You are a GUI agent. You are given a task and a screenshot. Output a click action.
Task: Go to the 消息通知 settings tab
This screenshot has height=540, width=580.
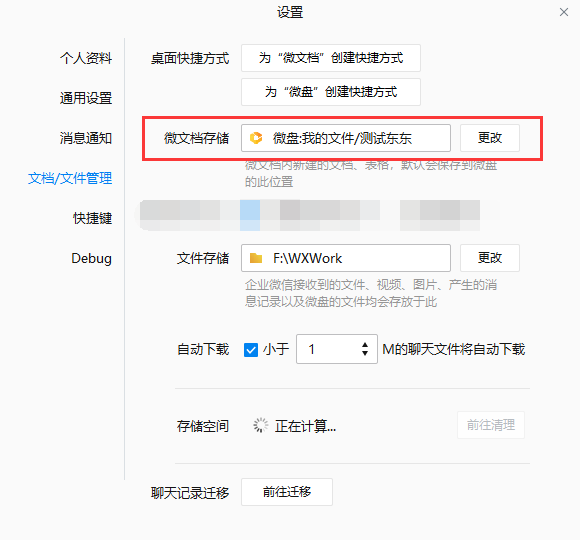tap(86, 138)
